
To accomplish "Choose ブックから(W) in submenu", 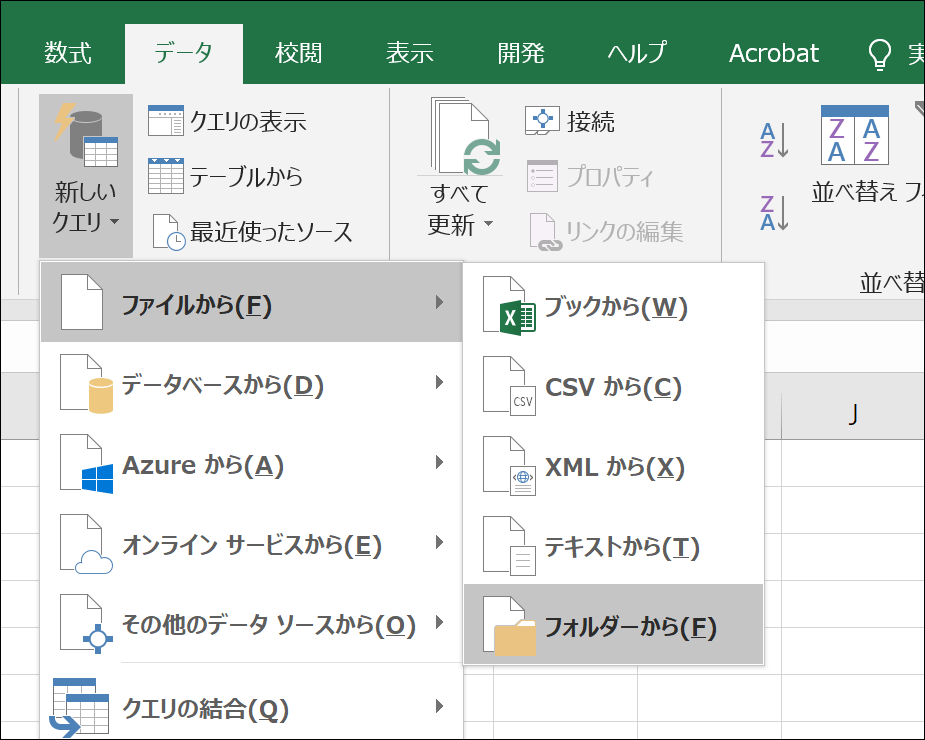I will pyautogui.click(x=614, y=306).
